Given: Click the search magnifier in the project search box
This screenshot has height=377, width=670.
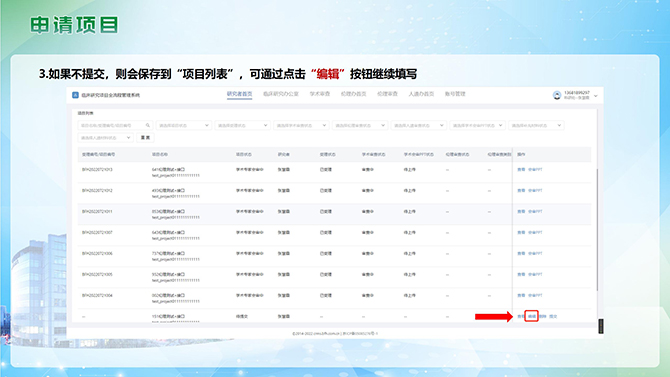Looking at the screenshot, I should (147, 125).
